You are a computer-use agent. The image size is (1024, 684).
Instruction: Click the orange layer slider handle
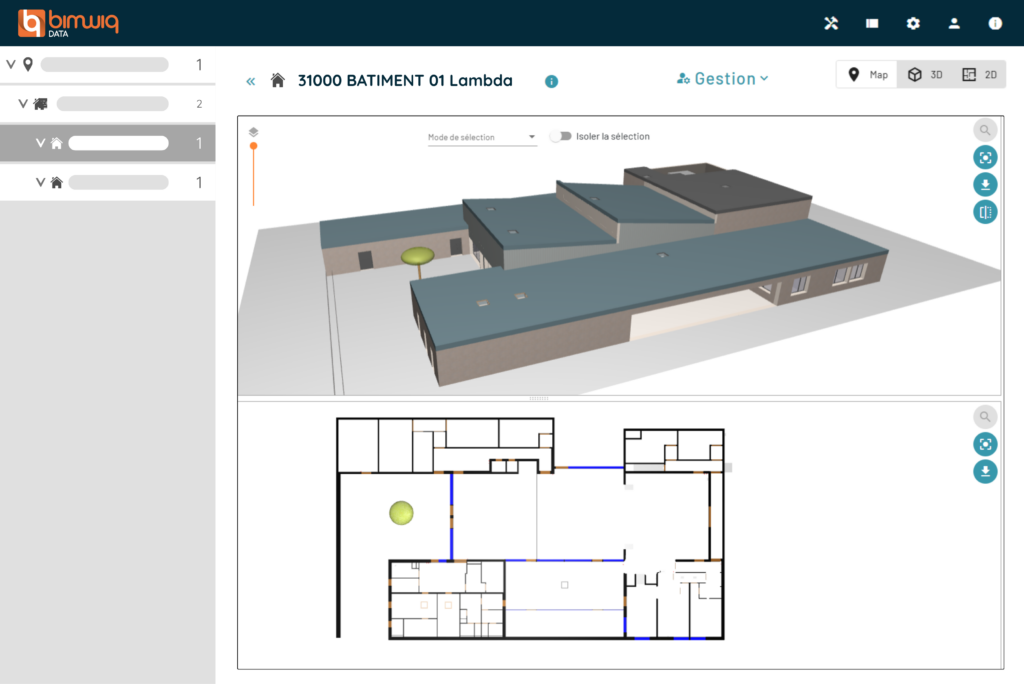pos(254,146)
